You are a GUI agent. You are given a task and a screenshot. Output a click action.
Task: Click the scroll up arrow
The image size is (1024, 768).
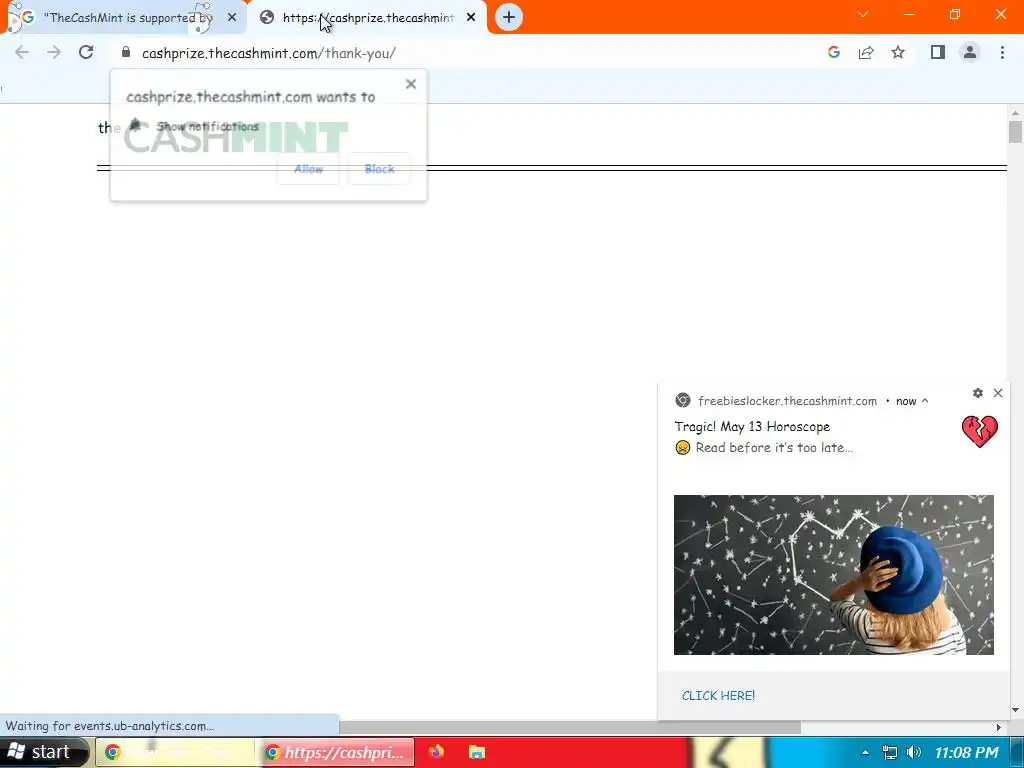coord(1015,112)
